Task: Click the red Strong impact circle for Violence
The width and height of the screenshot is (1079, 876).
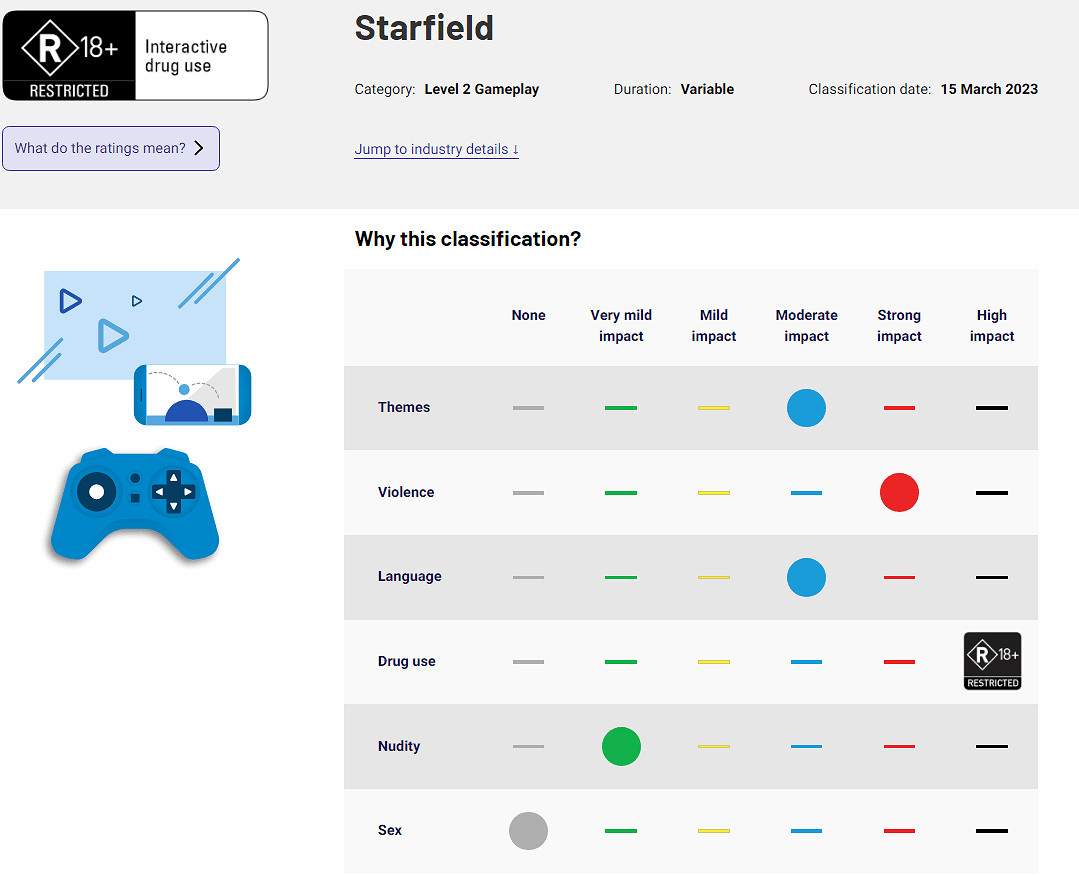Action: [899, 493]
